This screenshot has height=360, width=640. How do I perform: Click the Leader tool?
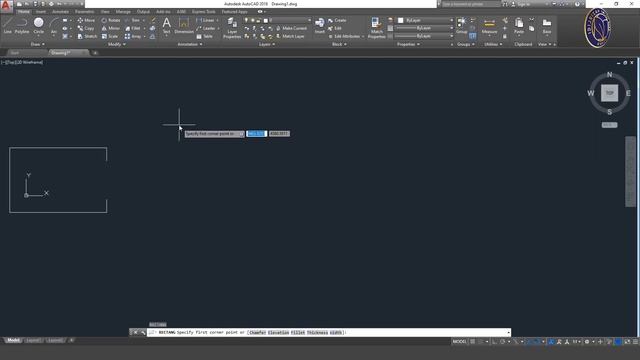206,28
